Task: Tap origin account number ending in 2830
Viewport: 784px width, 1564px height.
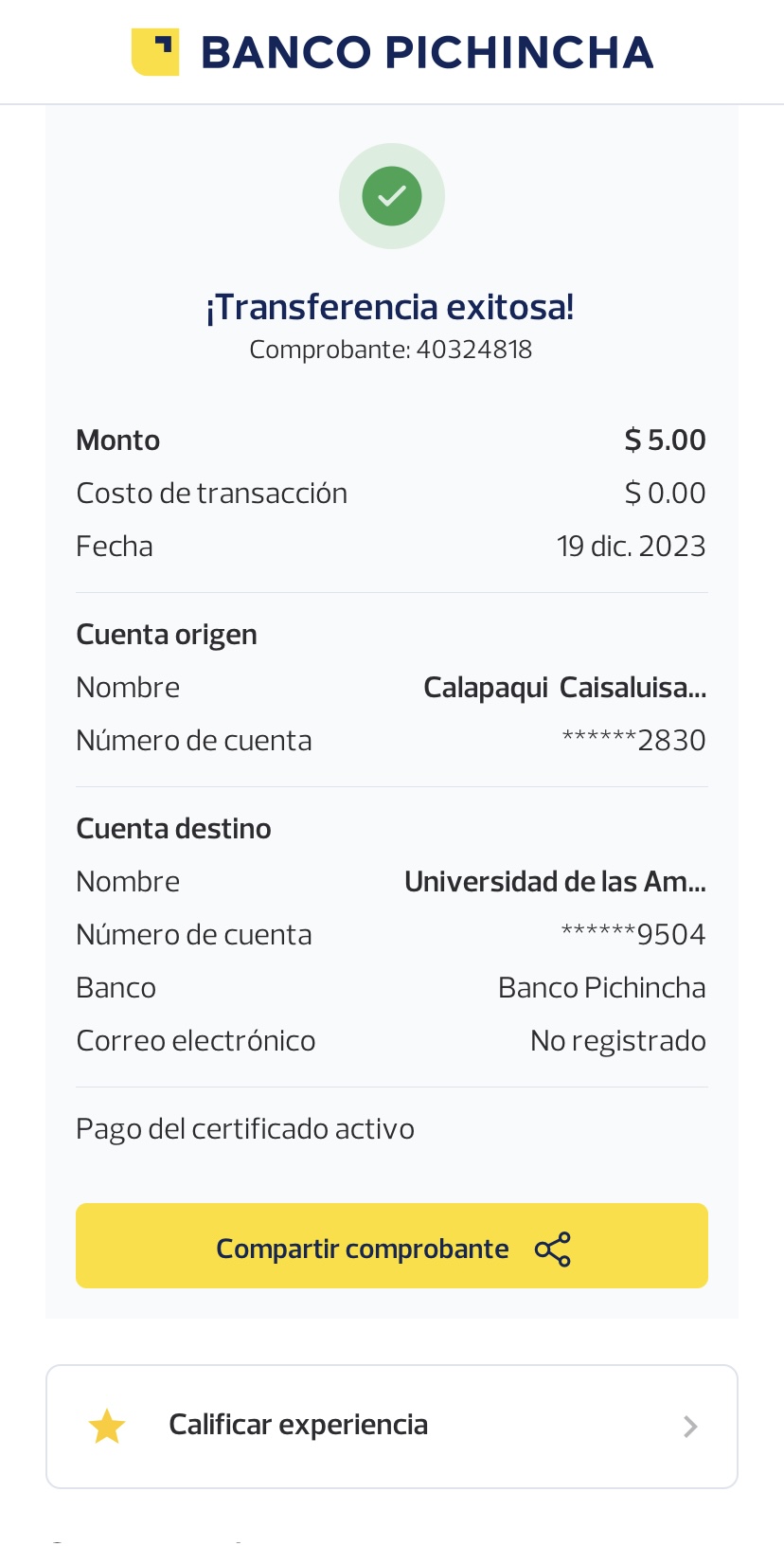Action: [633, 741]
